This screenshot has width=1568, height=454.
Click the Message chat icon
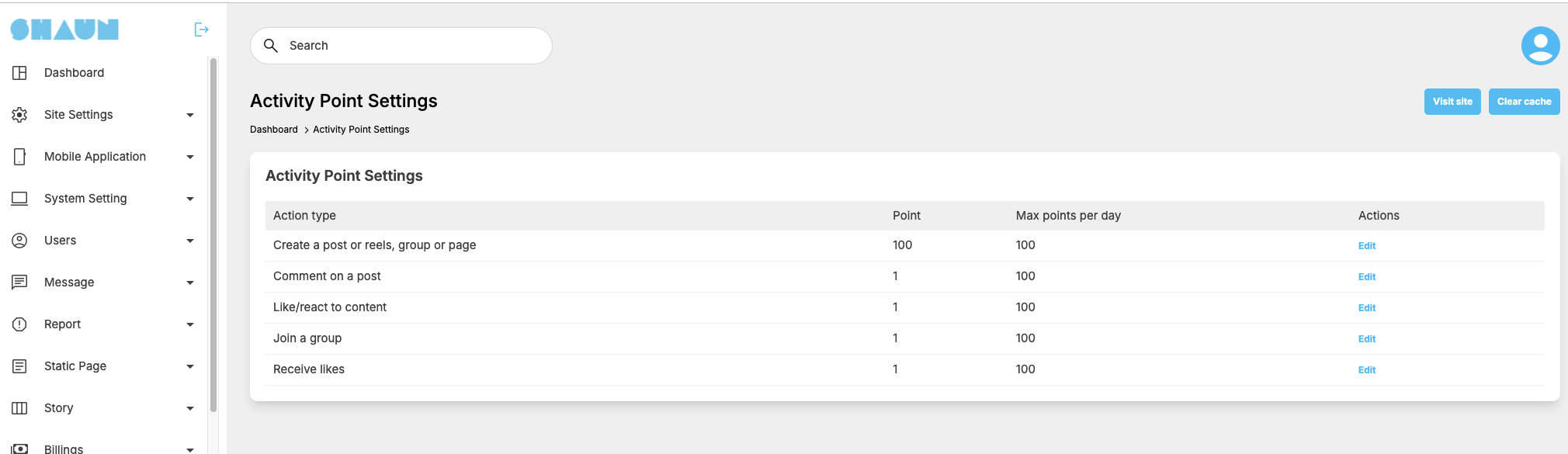coord(19,282)
